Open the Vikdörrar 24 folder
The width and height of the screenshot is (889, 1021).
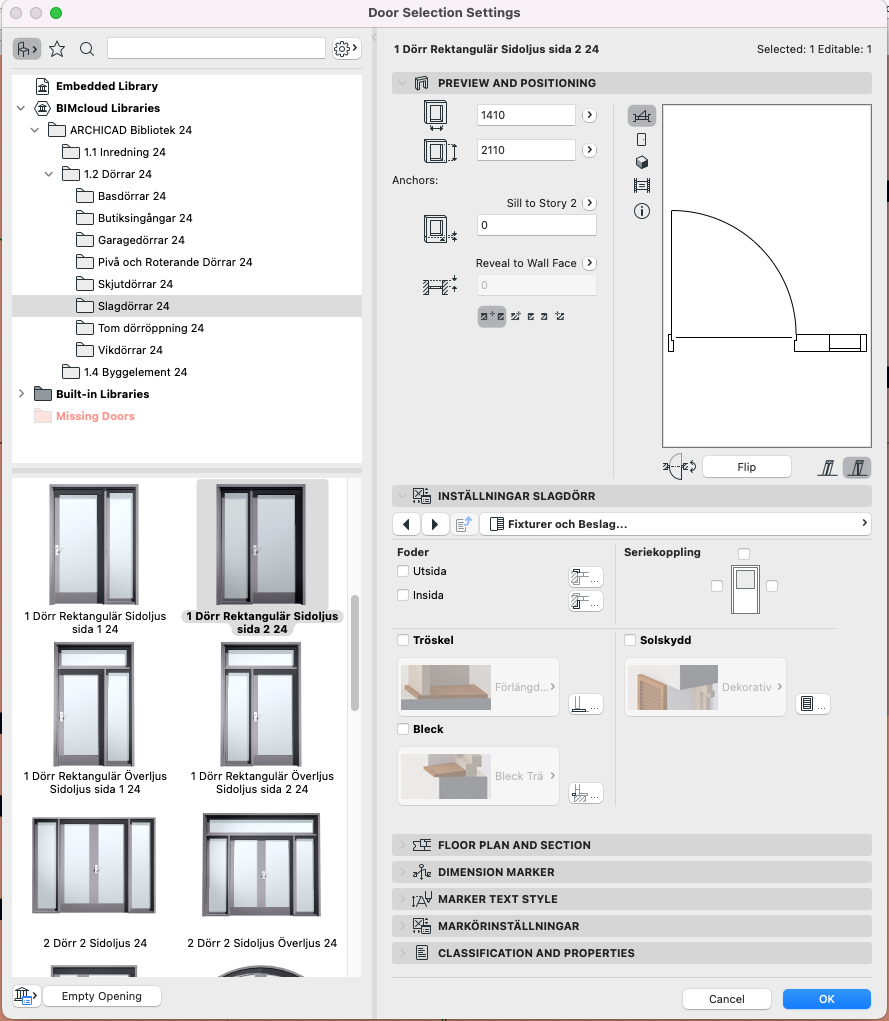(130, 350)
